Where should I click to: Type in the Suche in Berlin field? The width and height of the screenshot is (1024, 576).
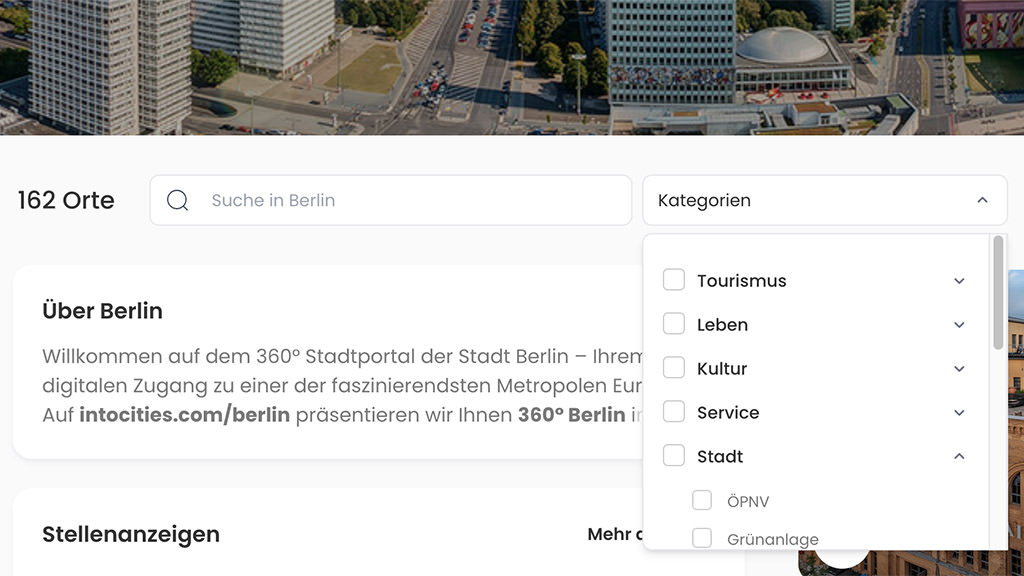(410, 200)
